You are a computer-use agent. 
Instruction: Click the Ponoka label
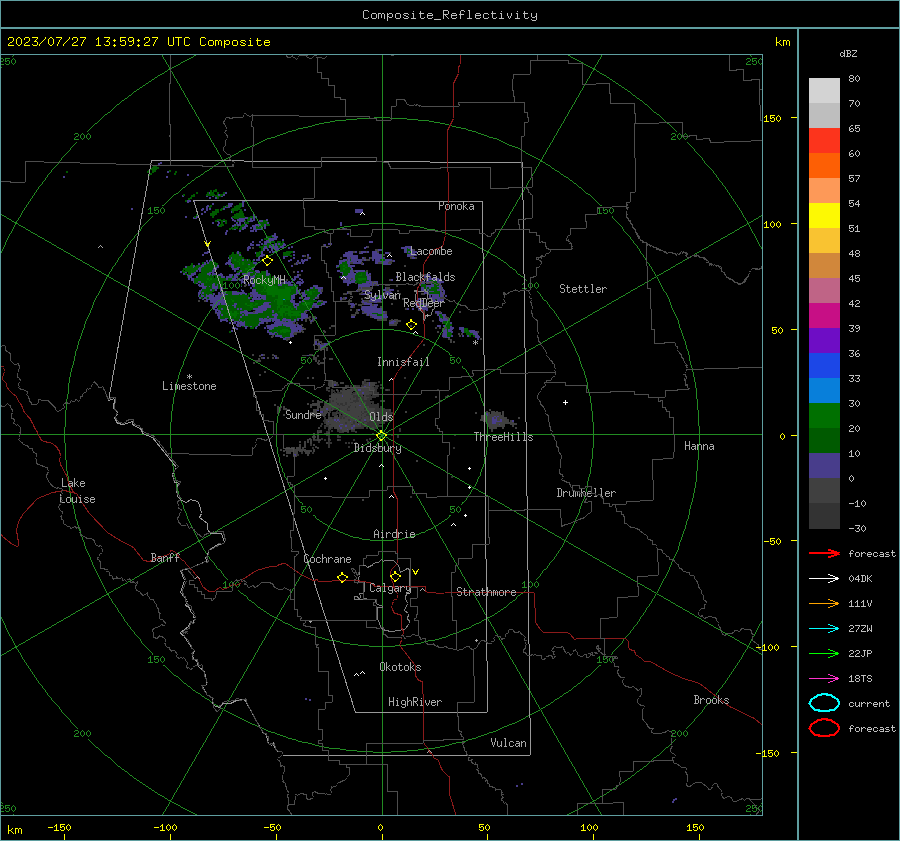(x=456, y=206)
